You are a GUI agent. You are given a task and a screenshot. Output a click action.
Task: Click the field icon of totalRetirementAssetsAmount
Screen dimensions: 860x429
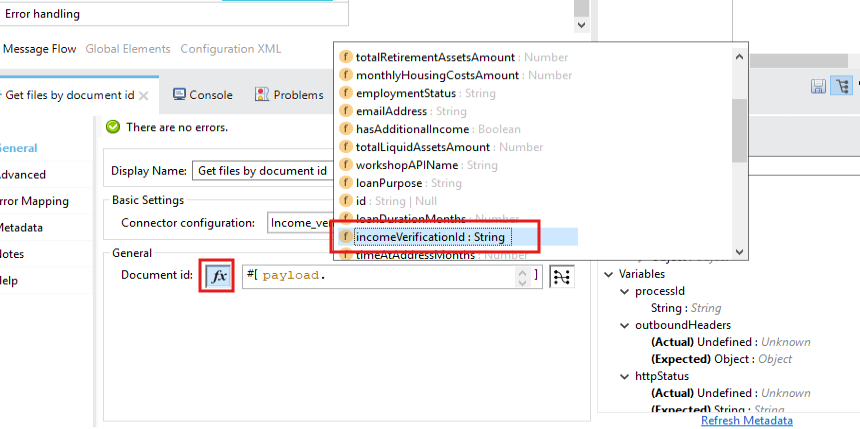(x=346, y=57)
